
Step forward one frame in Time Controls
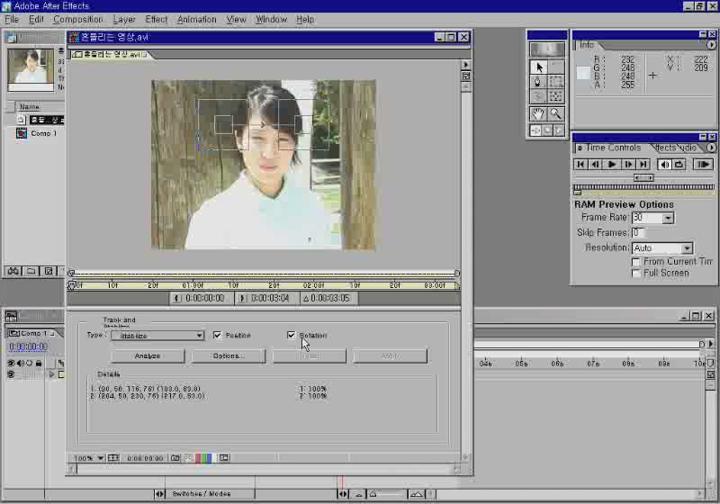point(628,164)
